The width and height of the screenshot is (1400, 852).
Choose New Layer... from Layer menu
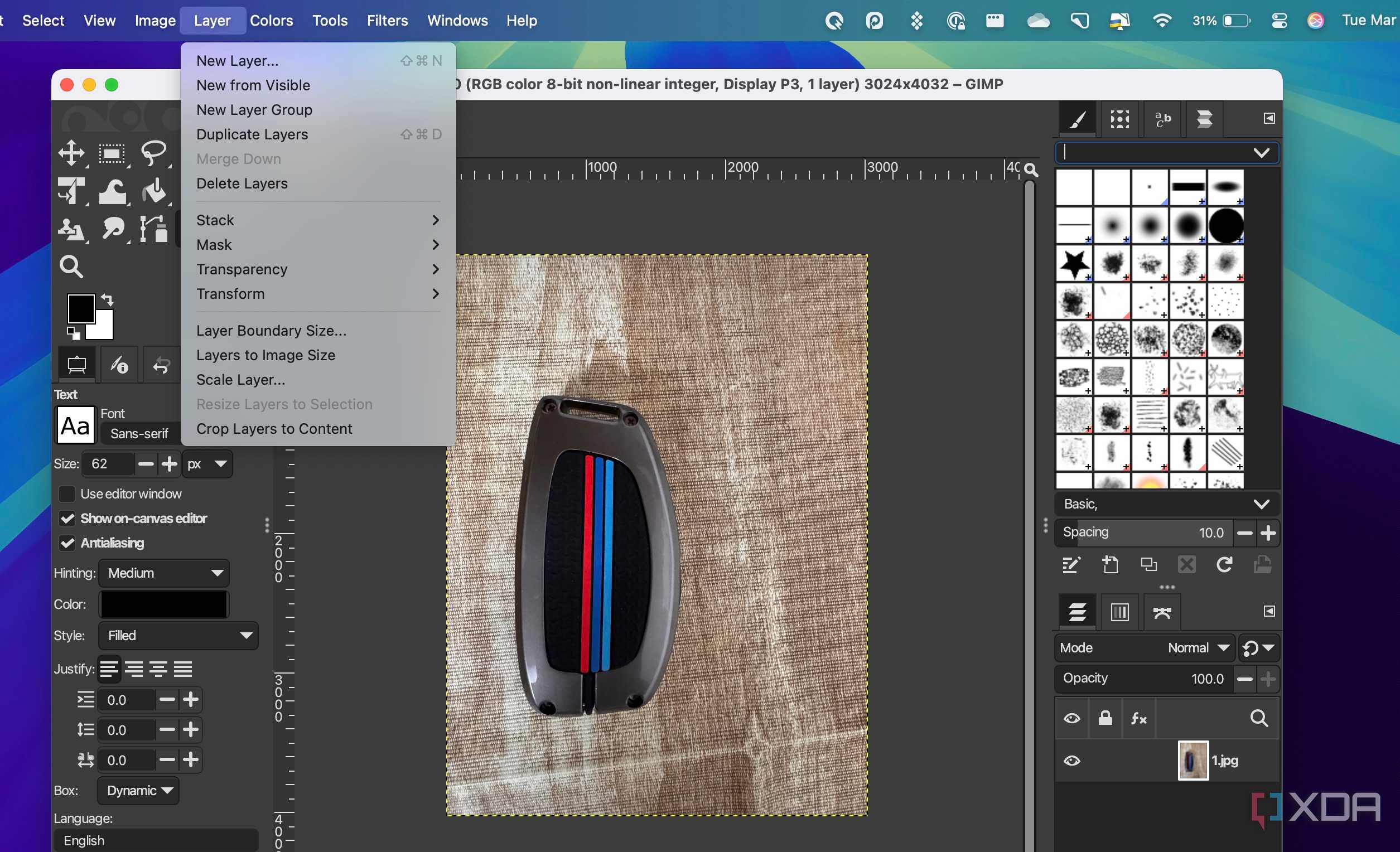(x=318, y=60)
